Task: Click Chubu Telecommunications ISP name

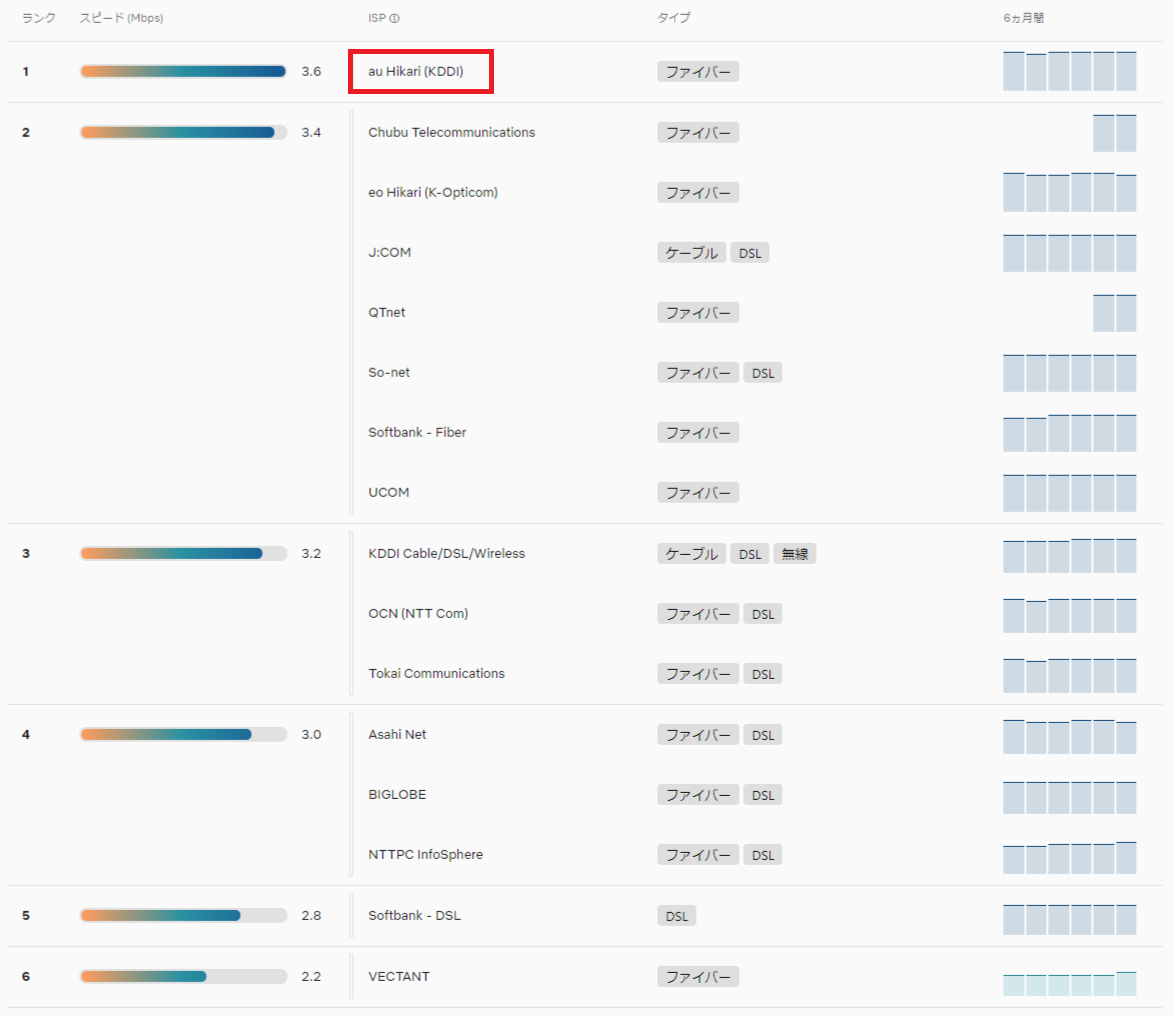Action: pos(452,132)
